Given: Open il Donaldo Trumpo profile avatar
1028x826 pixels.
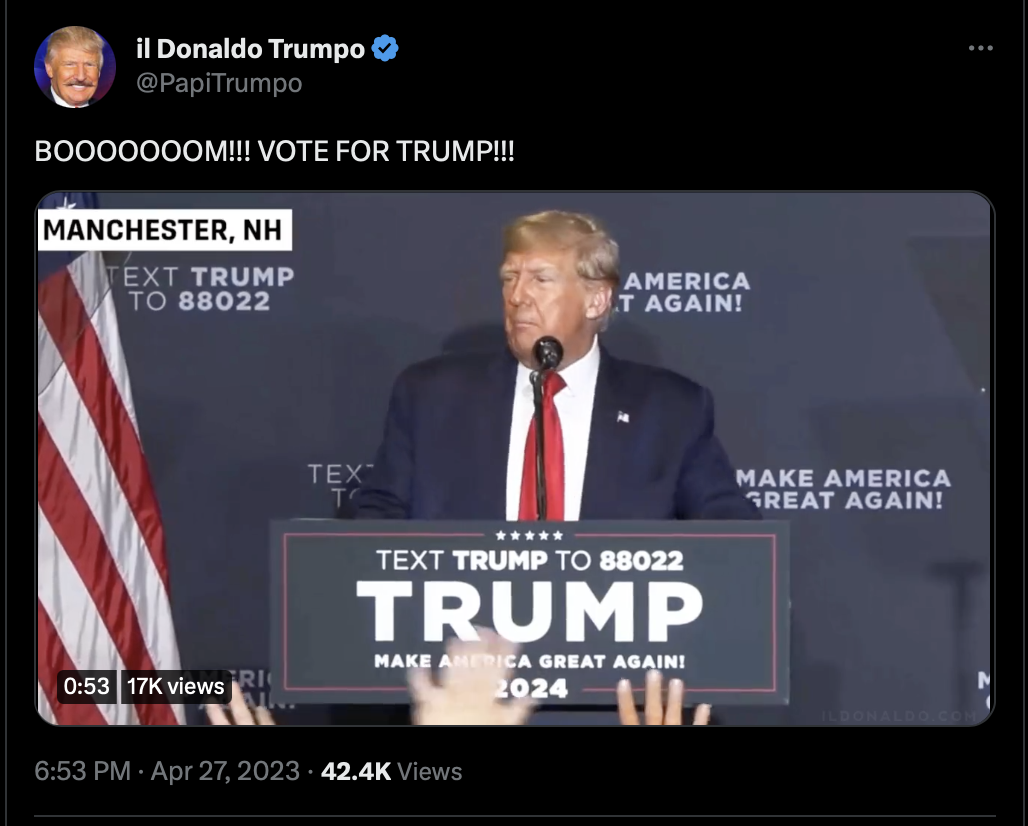Looking at the screenshot, I should (75, 66).
